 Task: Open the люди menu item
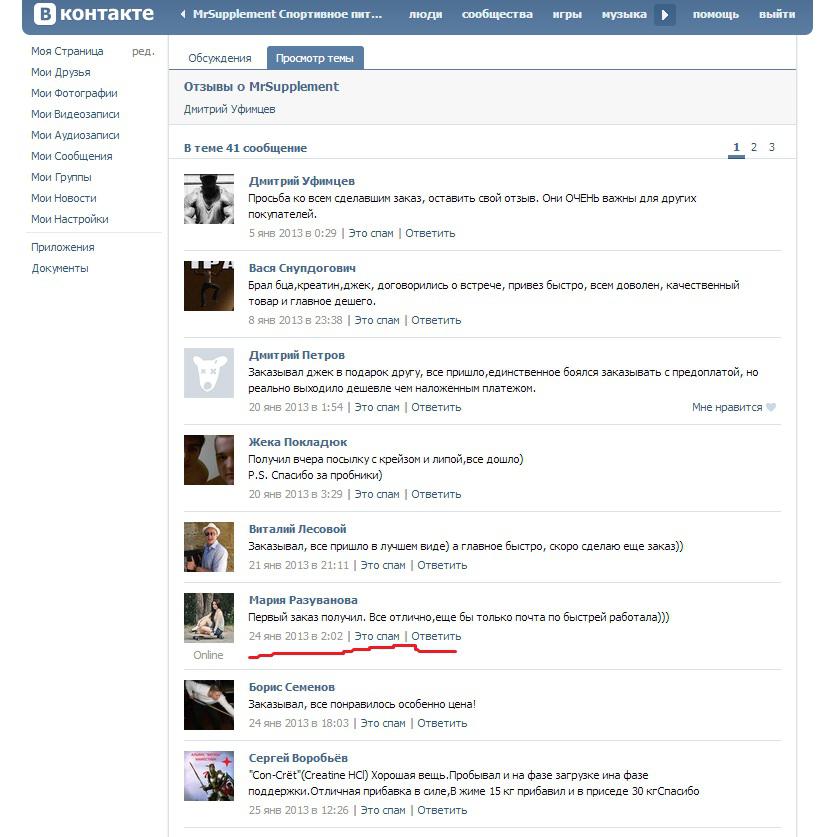click(x=426, y=14)
